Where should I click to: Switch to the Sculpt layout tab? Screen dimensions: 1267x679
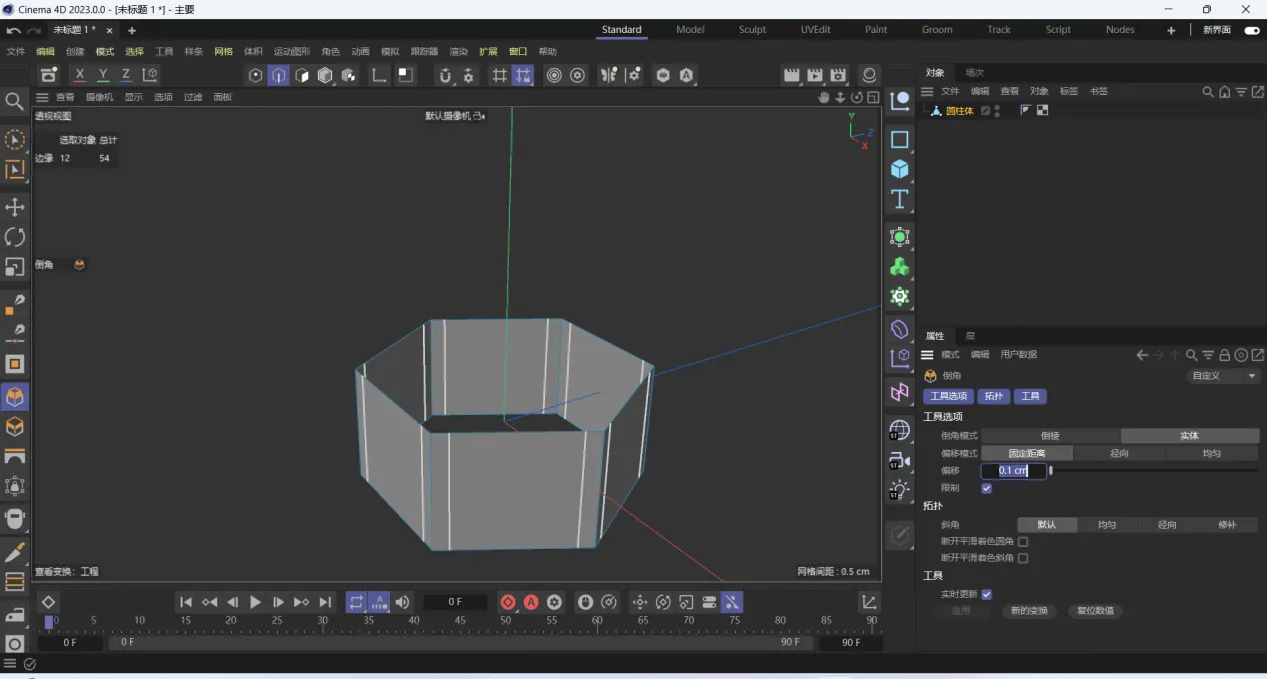pyautogui.click(x=752, y=30)
